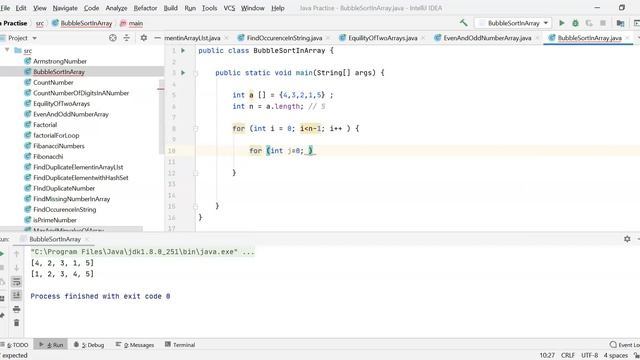Click the 10:27 cursor position indicator

pos(547,356)
